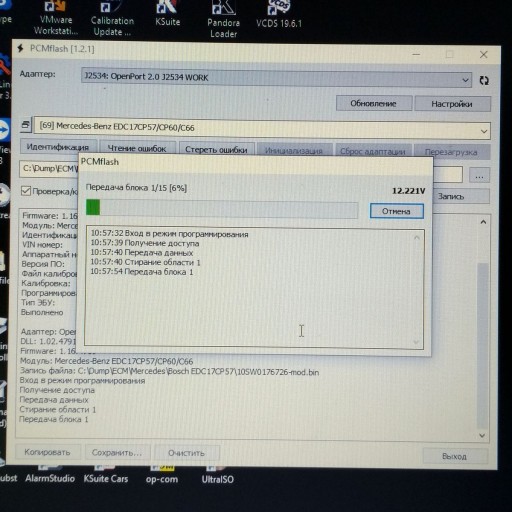Click main log line Вход в режим программирования
Viewport: 512px width, 512px height.
pyautogui.click(x=82, y=380)
